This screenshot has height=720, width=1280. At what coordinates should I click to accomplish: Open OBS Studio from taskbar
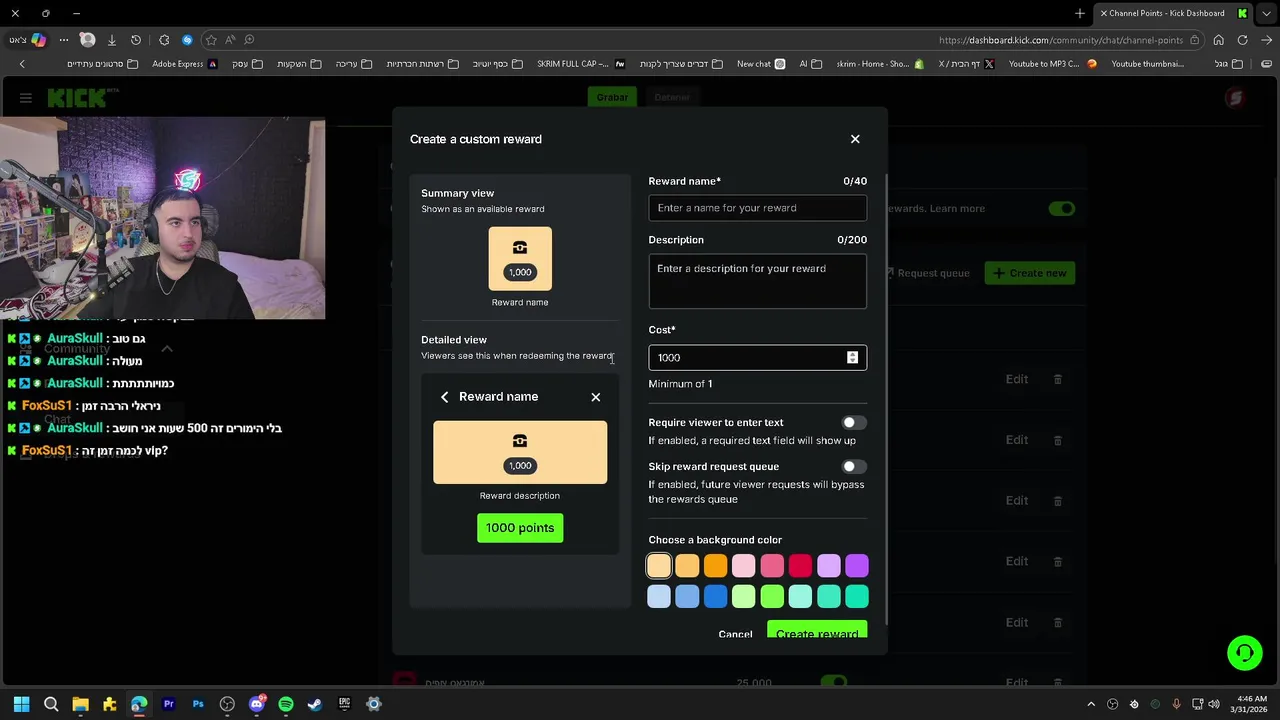227,704
